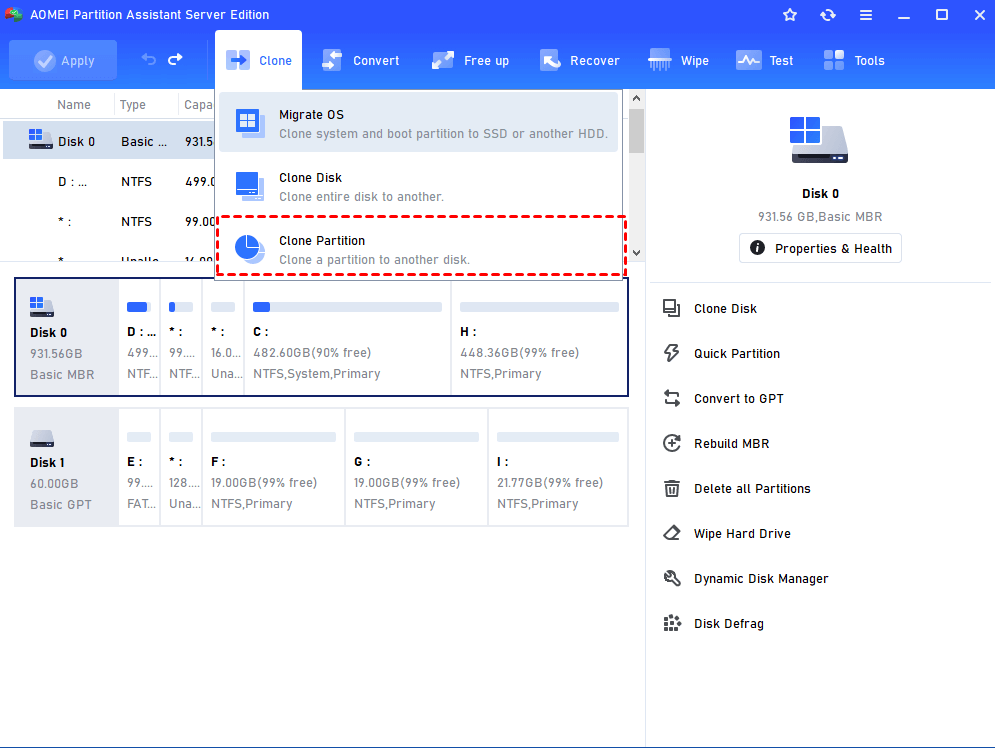Click the C: partition usage bar

click(347, 307)
